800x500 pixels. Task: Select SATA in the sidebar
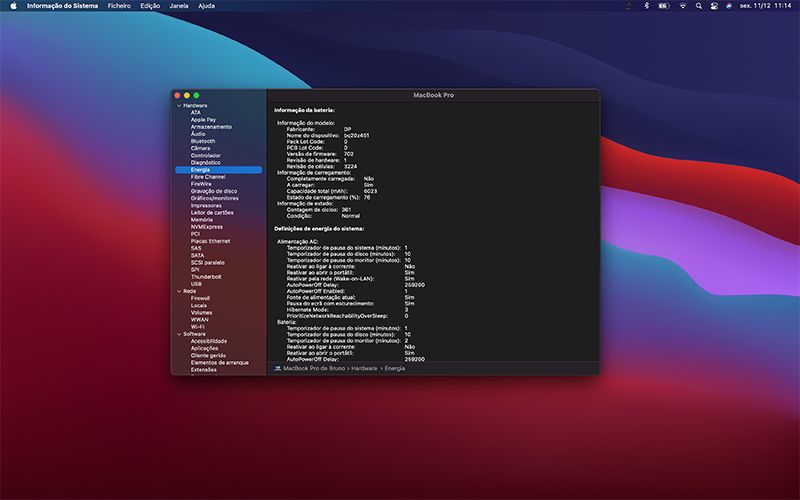[x=197, y=256]
